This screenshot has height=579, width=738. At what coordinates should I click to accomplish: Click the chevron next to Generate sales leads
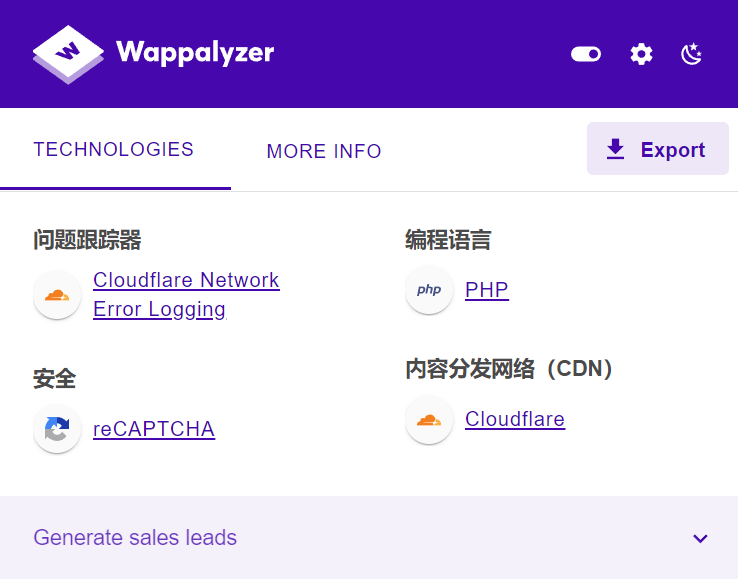coord(700,539)
